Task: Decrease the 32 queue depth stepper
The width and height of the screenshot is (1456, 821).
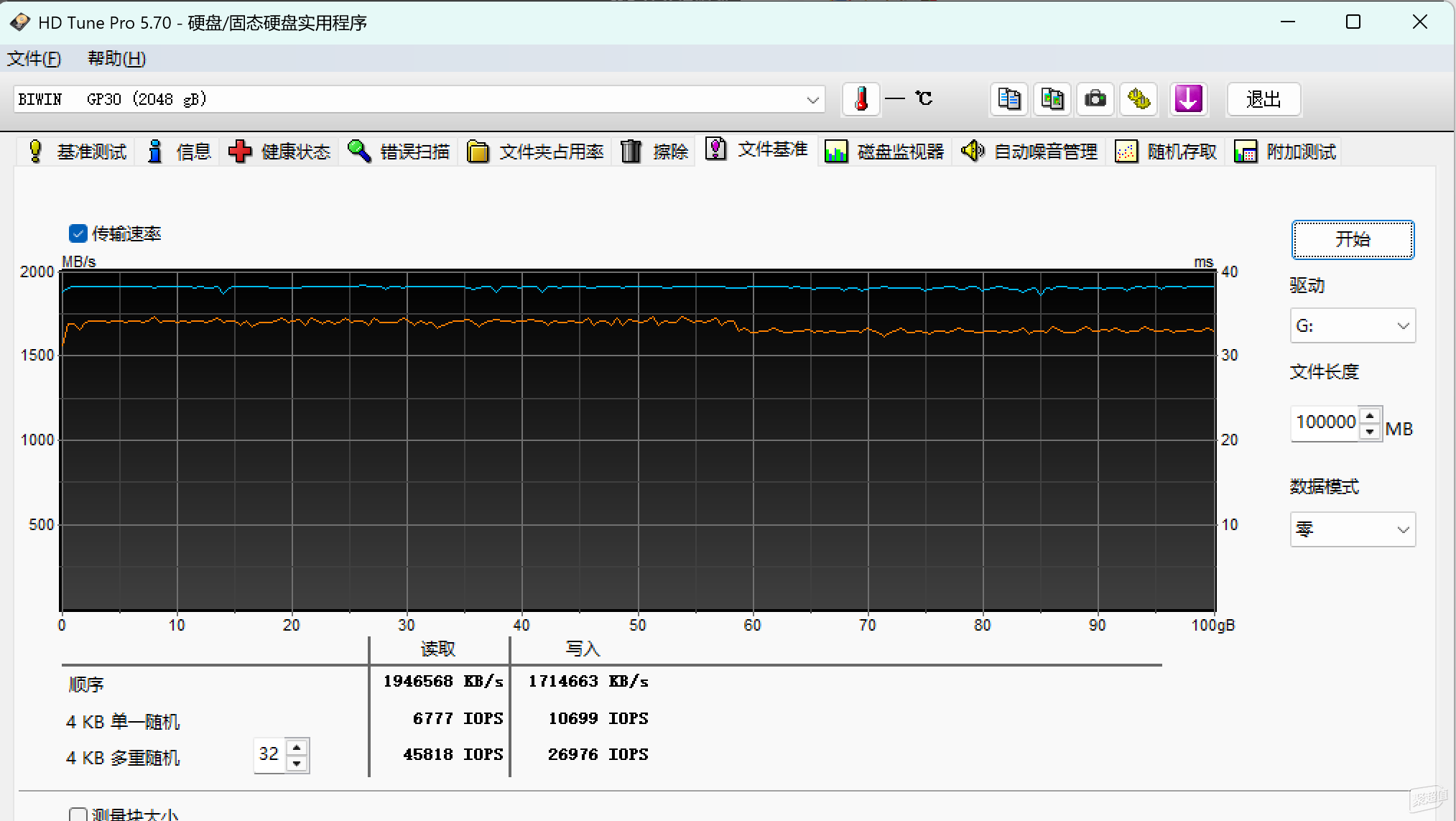Action: pyautogui.click(x=297, y=764)
